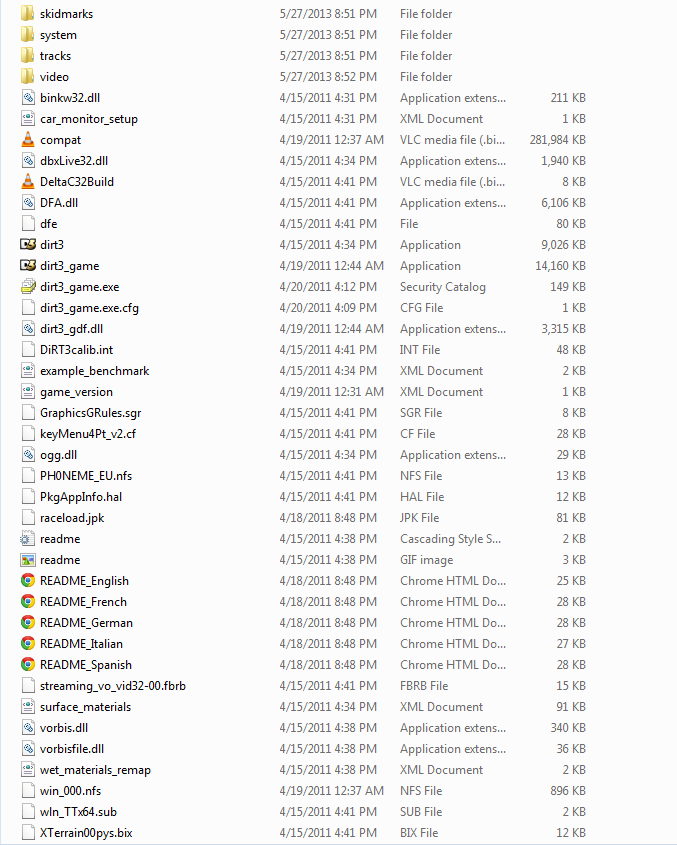Viewport: 677px width, 845px height.
Task: Click the PkgAppInfo.hal file name
Action: pyautogui.click(x=81, y=497)
